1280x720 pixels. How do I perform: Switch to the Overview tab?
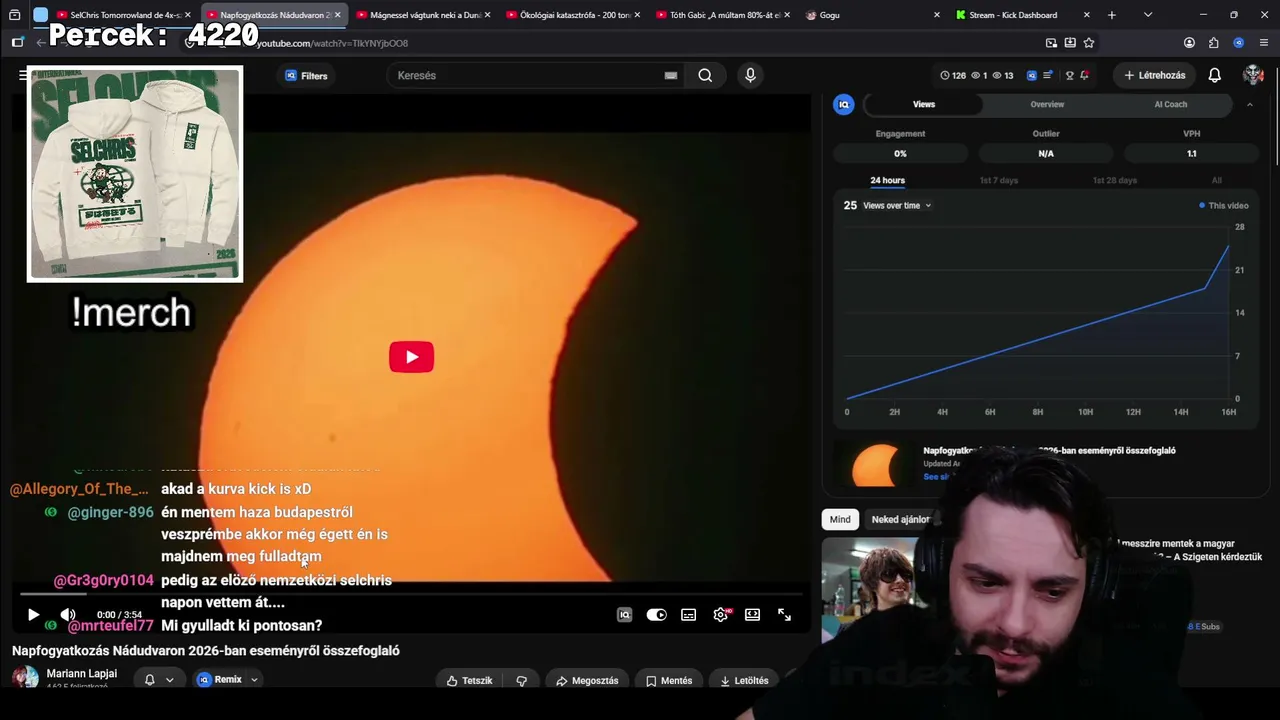(1047, 104)
